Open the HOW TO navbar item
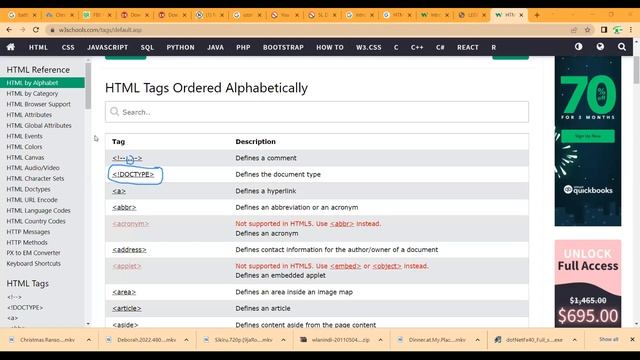 coord(330,47)
